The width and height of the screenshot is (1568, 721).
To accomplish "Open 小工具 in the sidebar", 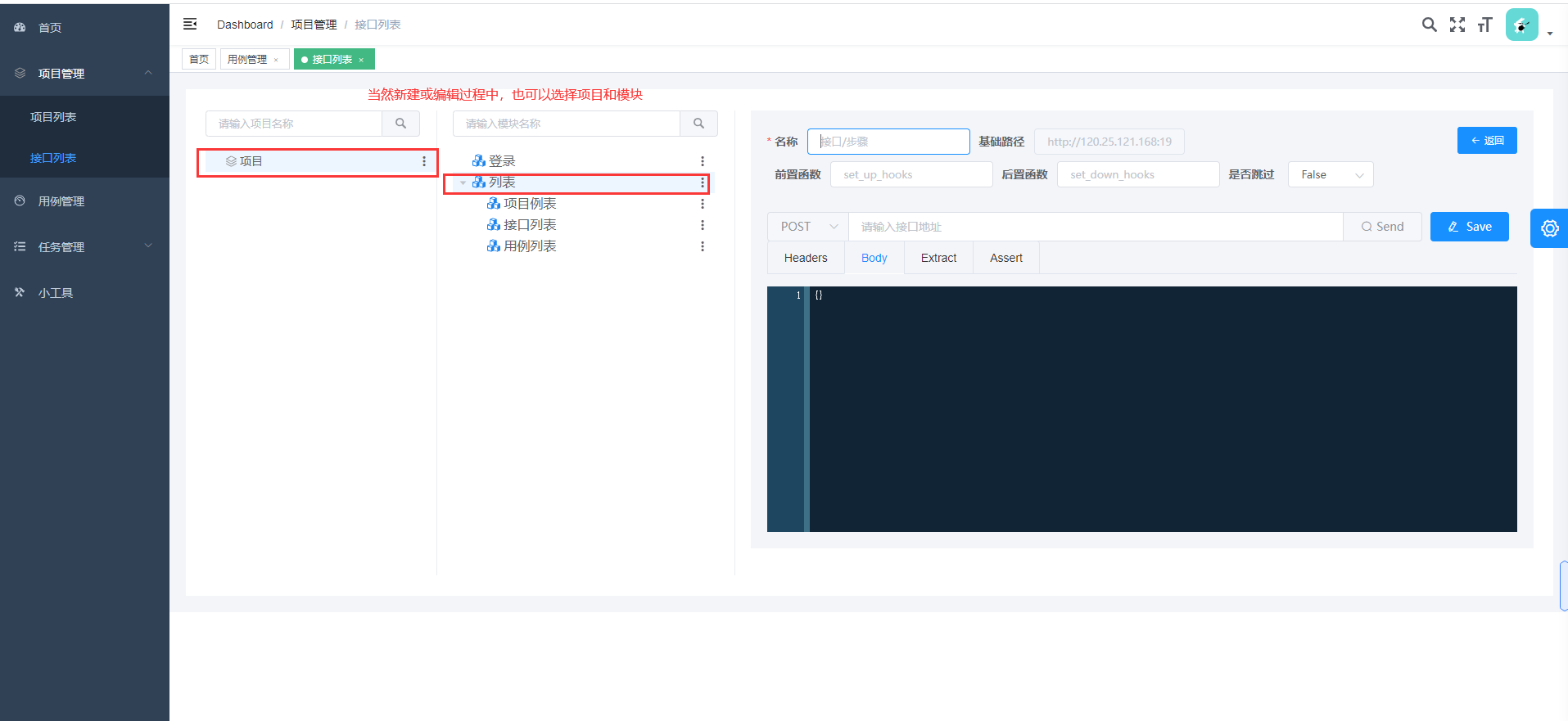I will click(x=84, y=292).
